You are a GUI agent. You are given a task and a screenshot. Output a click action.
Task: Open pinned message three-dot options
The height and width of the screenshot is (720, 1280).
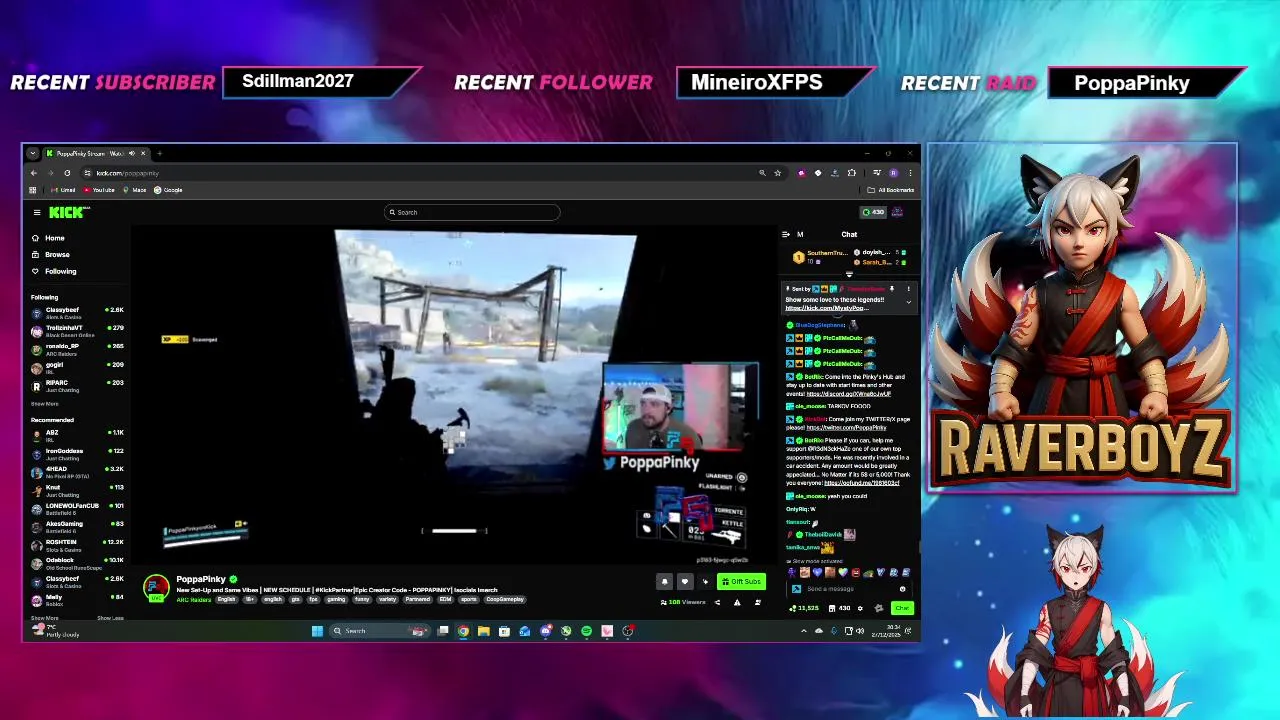pos(909,289)
